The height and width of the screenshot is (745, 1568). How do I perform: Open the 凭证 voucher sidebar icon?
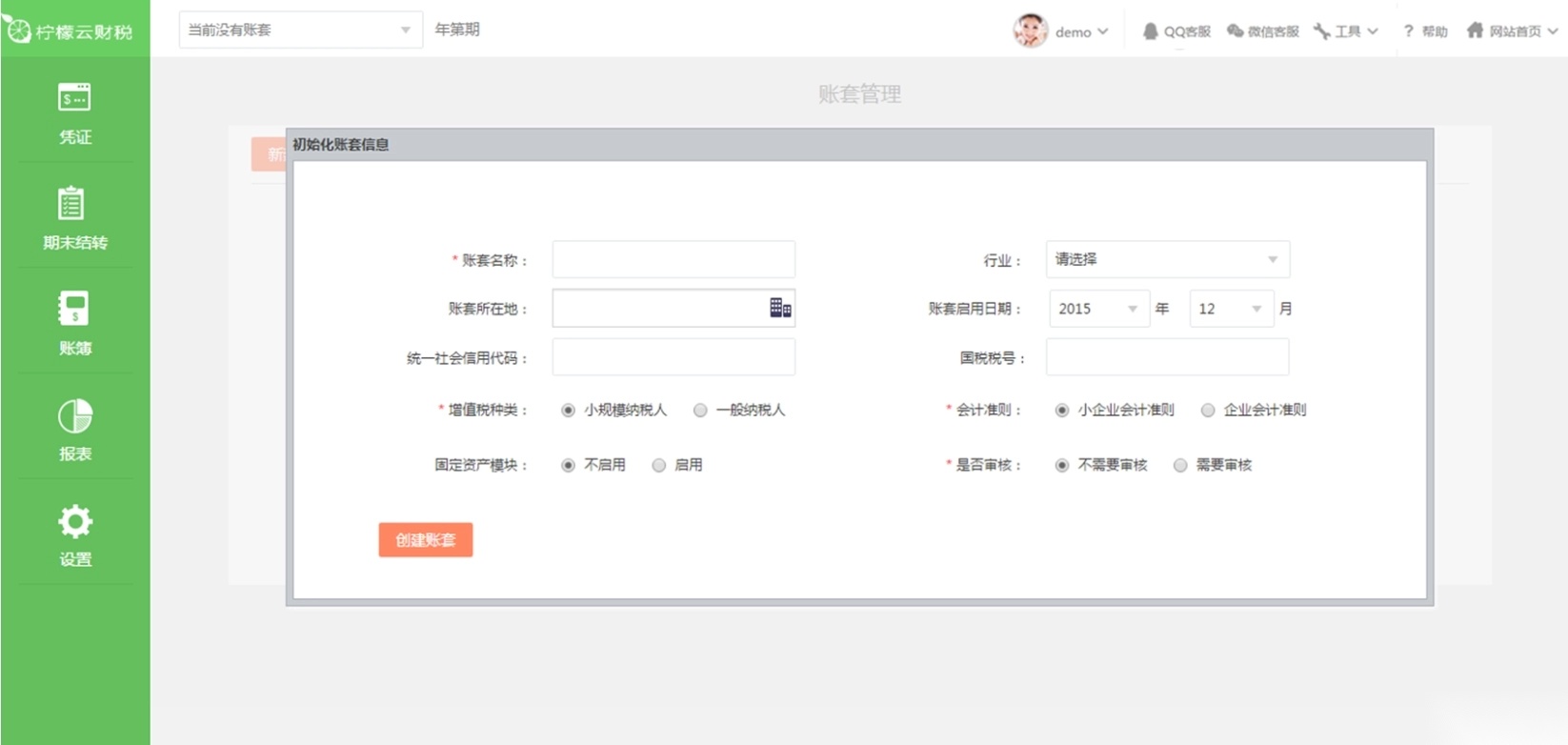tap(74, 97)
